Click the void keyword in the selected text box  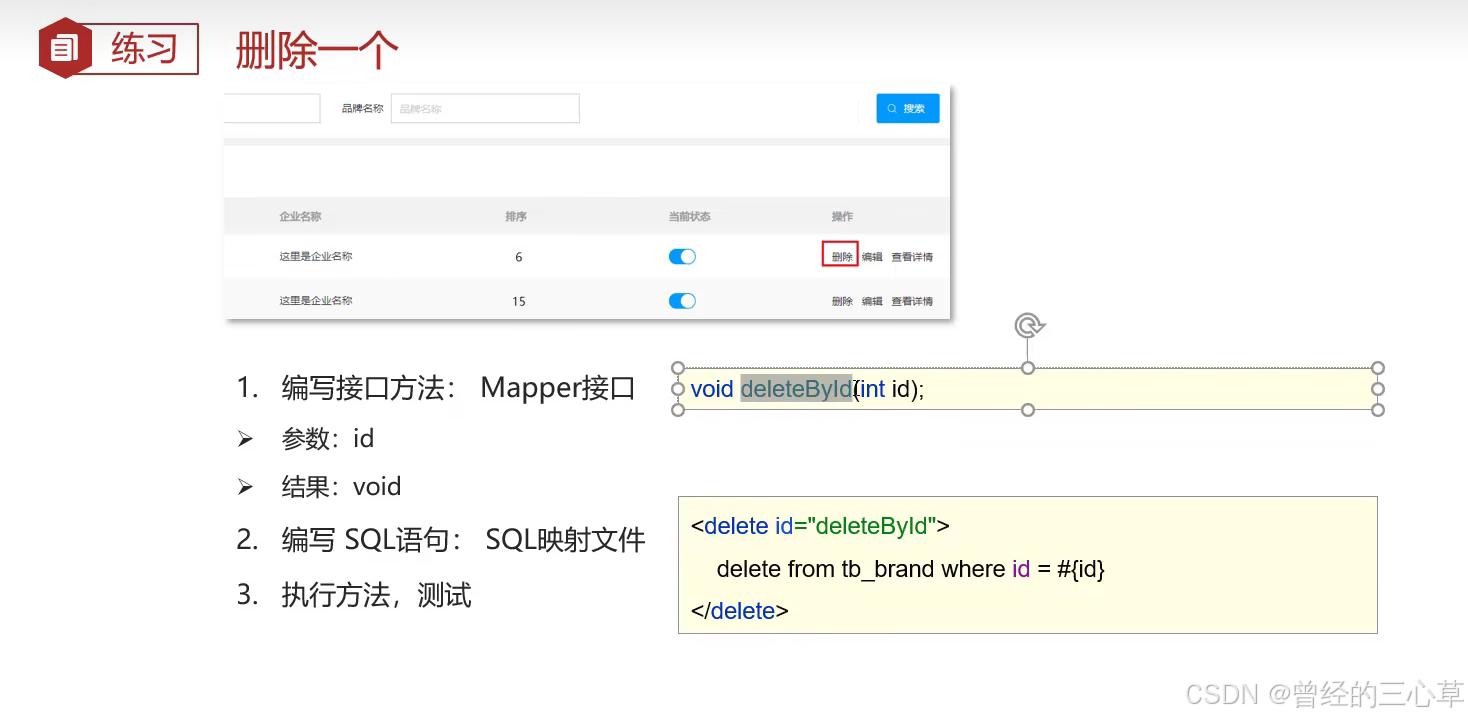coord(712,389)
